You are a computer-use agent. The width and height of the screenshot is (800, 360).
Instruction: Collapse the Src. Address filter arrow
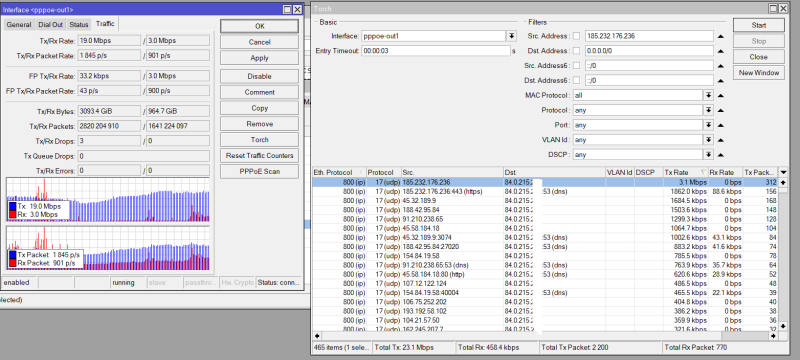coord(721,36)
